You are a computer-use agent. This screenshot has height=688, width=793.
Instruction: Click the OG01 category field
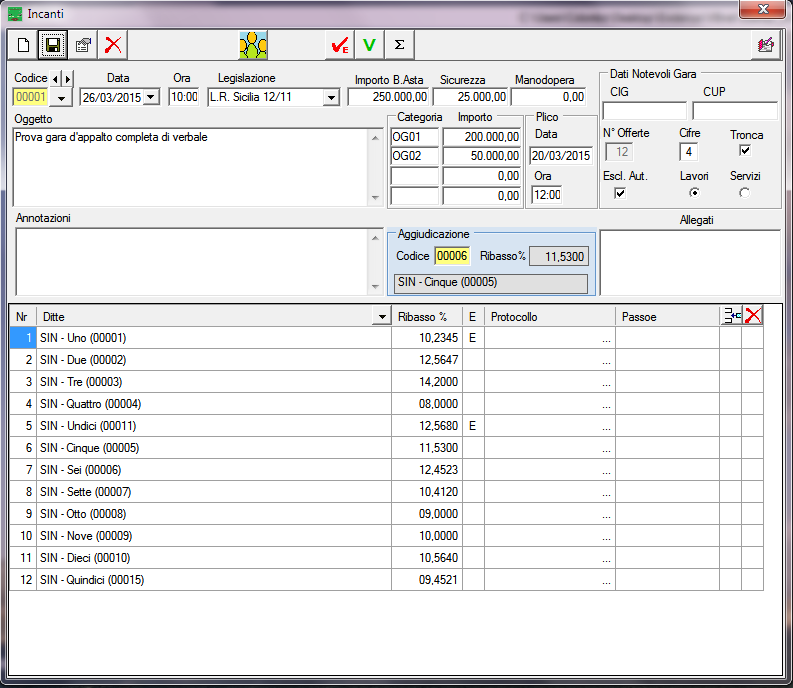(414, 137)
